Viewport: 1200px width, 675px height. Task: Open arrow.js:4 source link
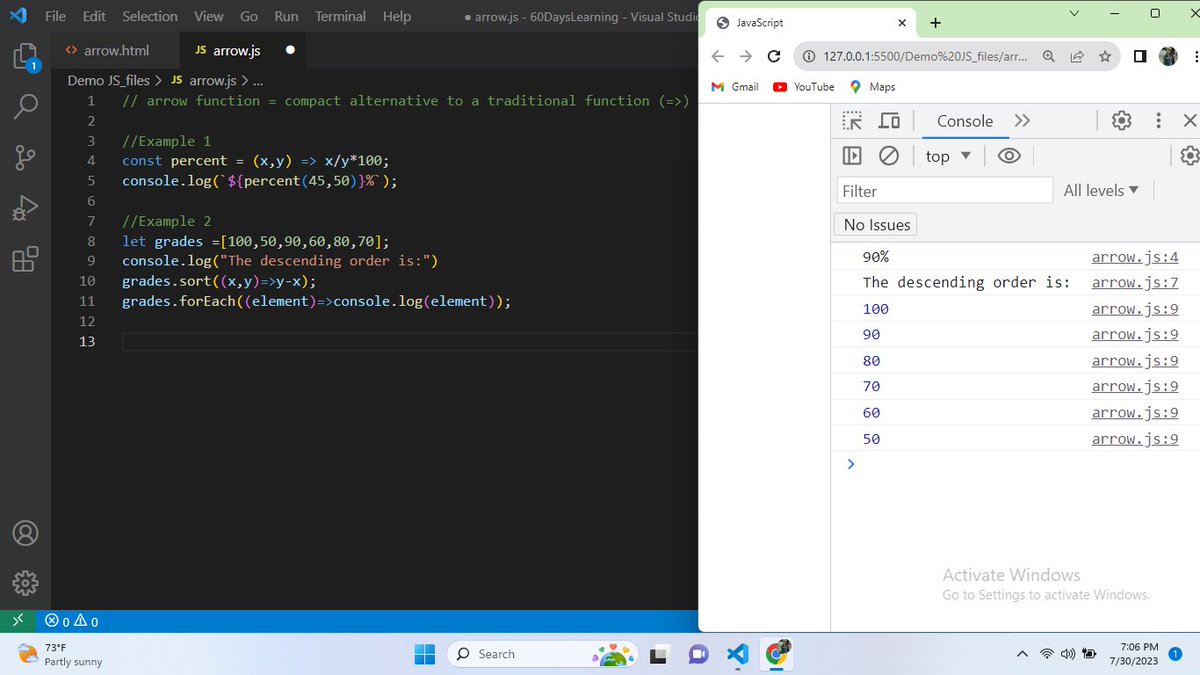pos(1135,257)
